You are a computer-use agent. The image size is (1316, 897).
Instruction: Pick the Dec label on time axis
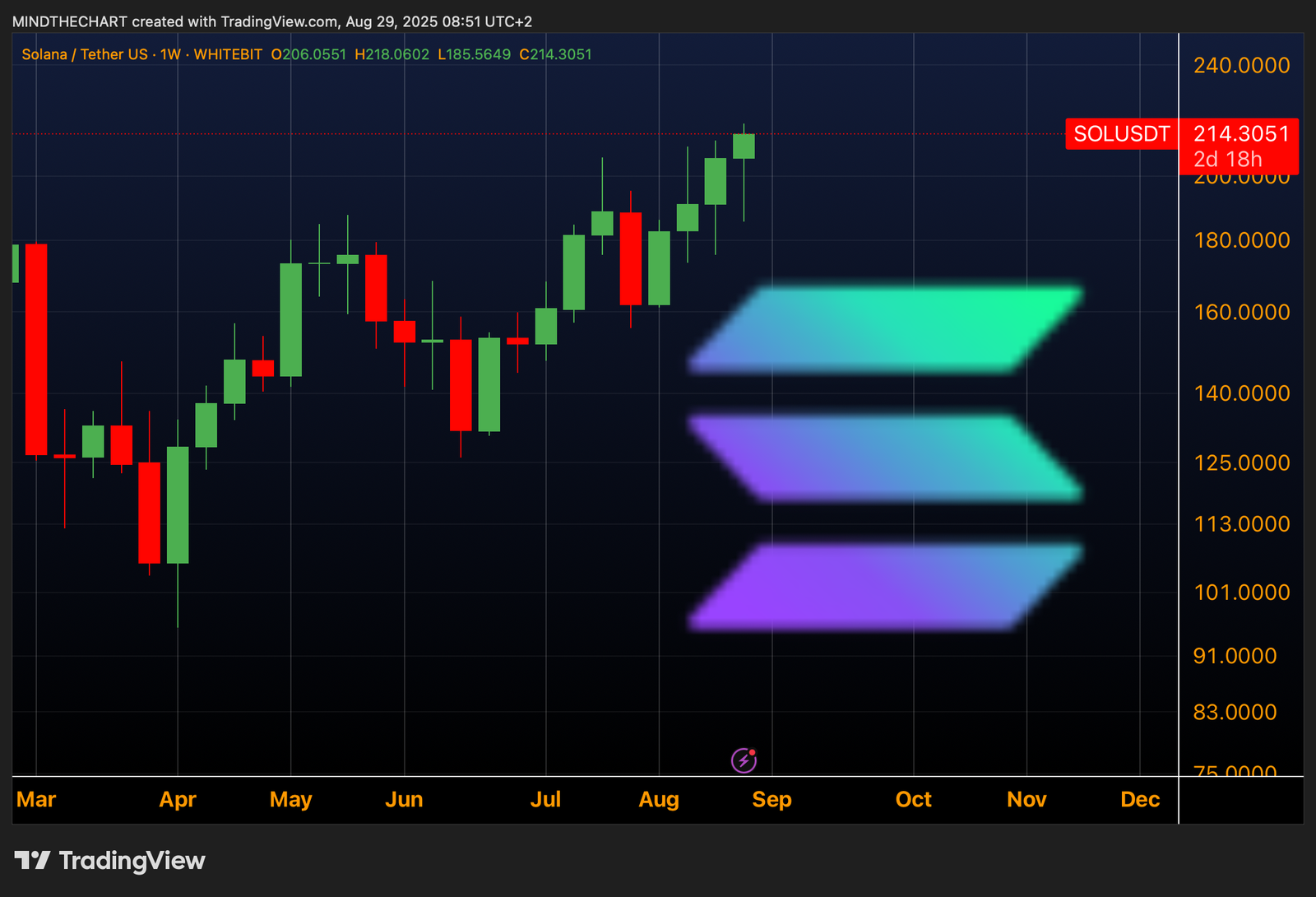pyautogui.click(x=1140, y=799)
